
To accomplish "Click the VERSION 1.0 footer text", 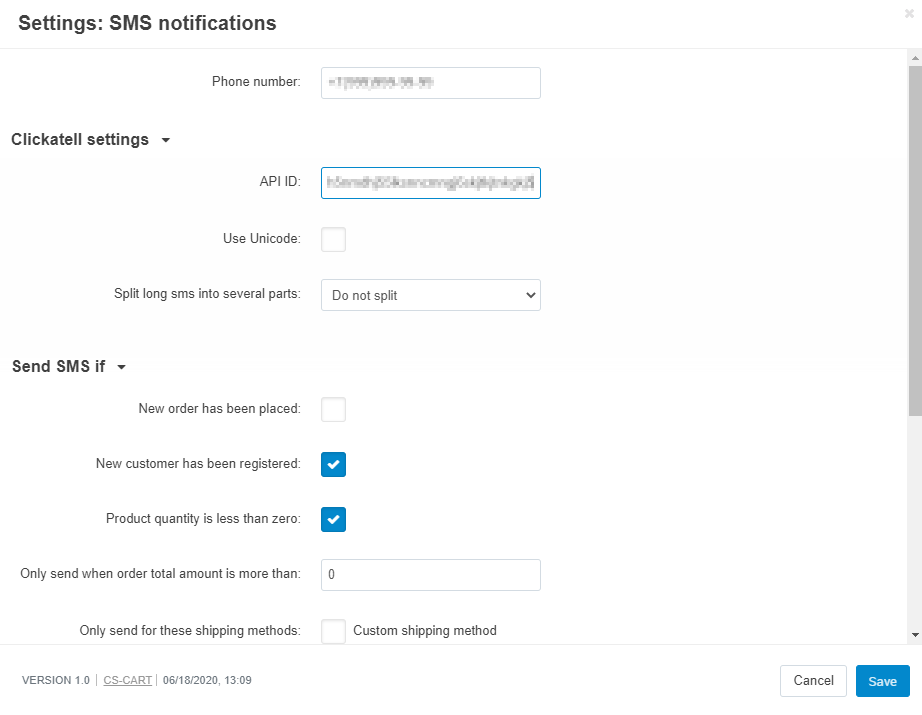I will point(56,680).
